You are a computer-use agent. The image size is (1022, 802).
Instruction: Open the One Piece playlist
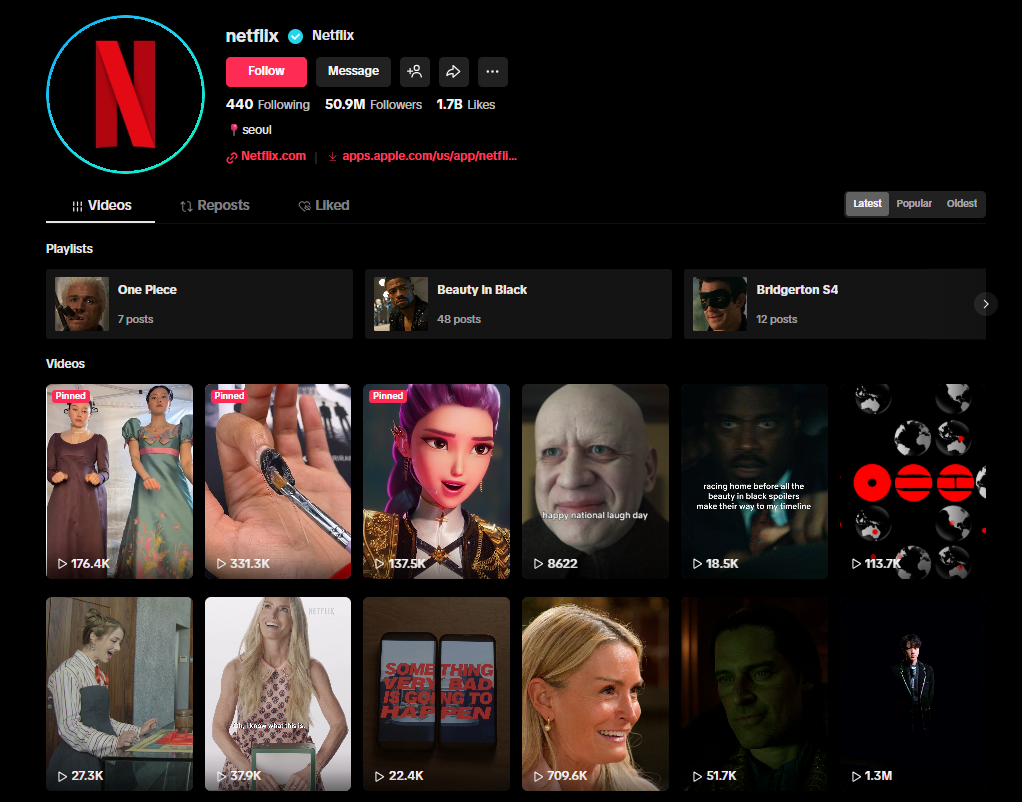(x=199, y=304)
